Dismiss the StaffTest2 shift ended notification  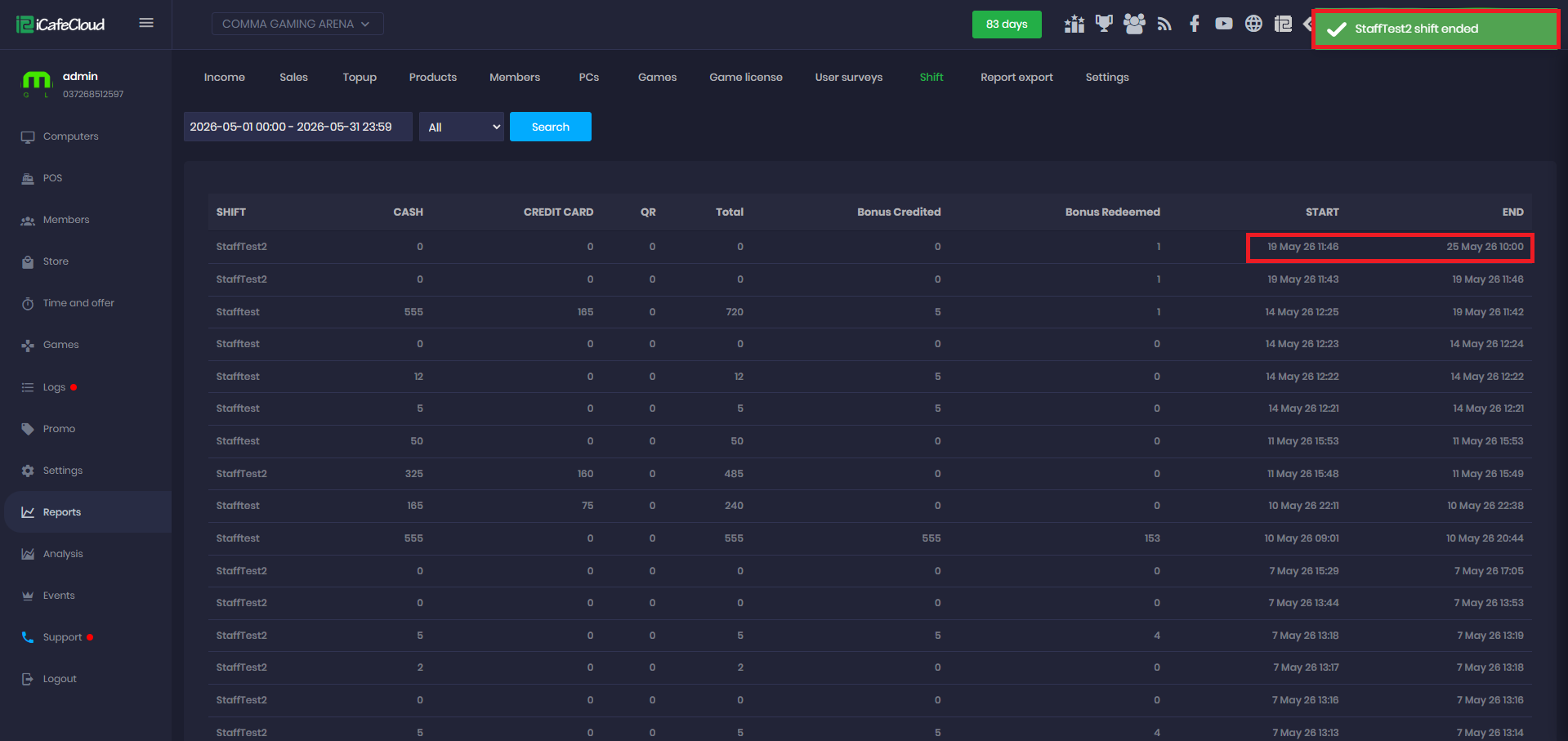click(x=1436, y=29)
